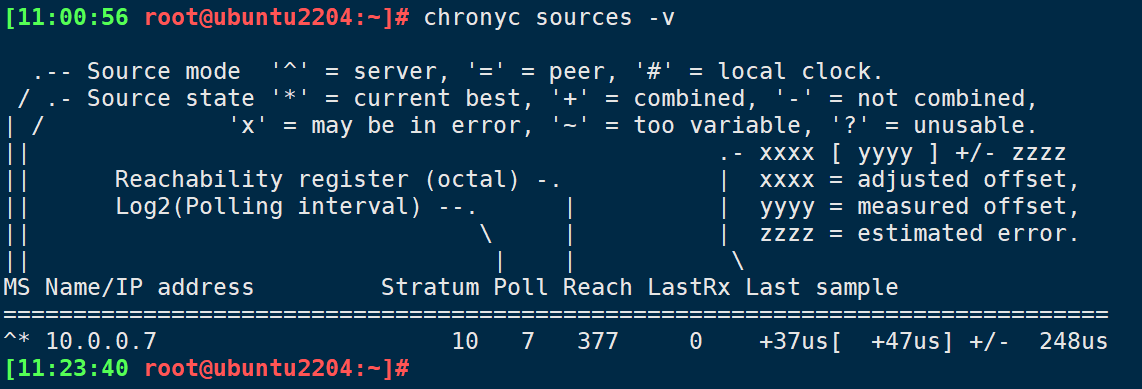Viewport: 1142px width, 389px height.
Task: Click the estimated error 248us
Action: coord(1074,341)
